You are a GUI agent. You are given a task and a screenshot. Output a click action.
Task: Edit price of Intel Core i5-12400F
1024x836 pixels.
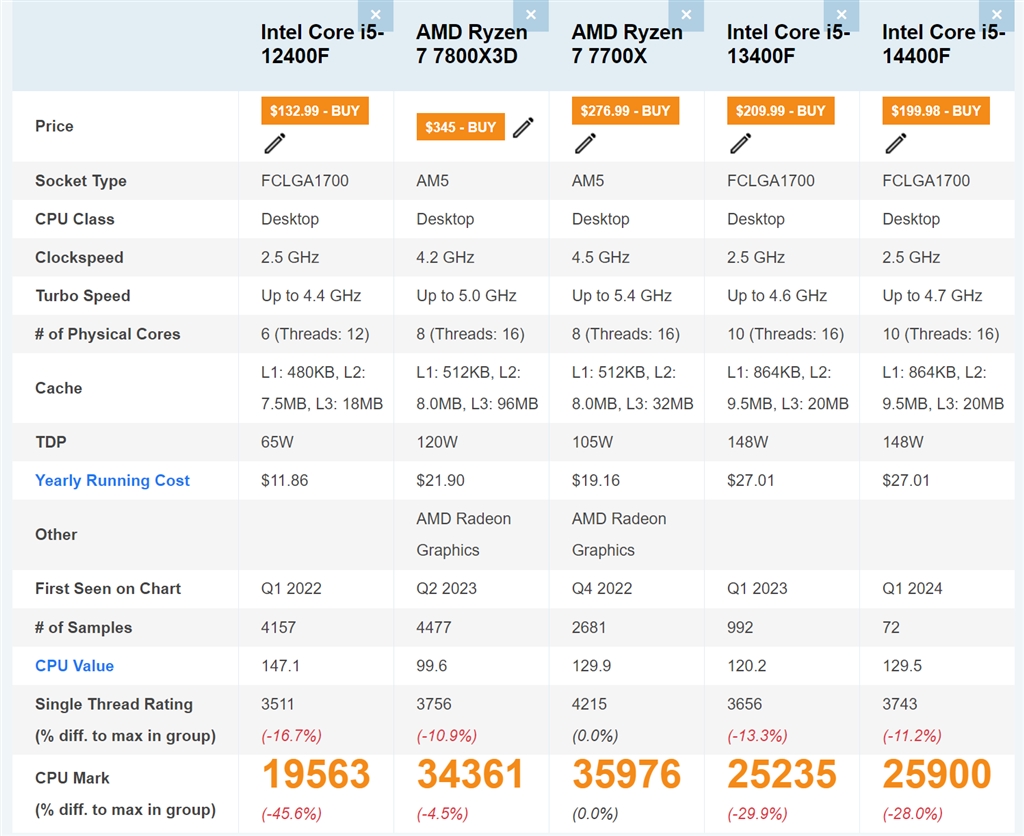click(275, 144)
